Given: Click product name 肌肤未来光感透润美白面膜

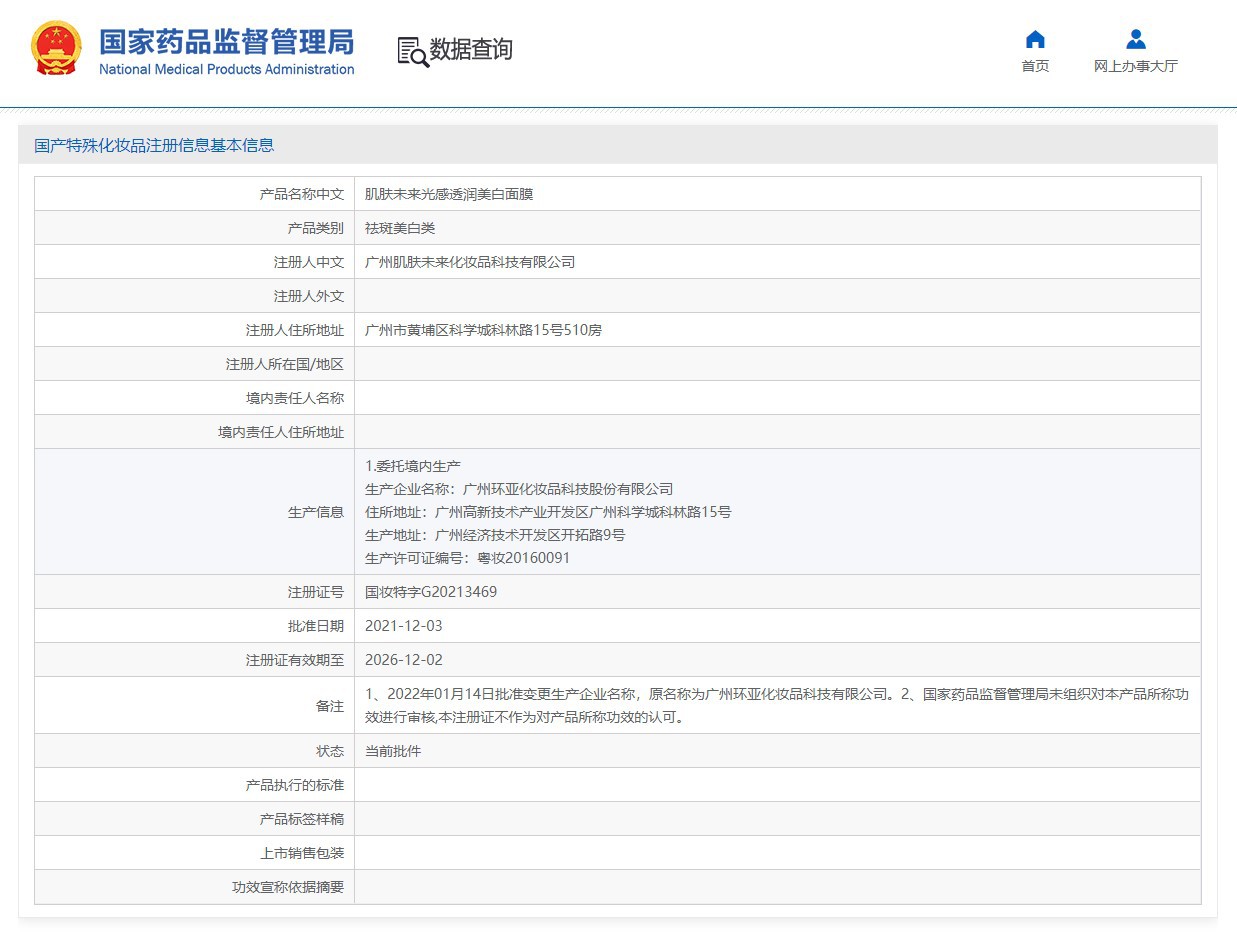Looking at the screenshot, I should (x=449, y=194).
